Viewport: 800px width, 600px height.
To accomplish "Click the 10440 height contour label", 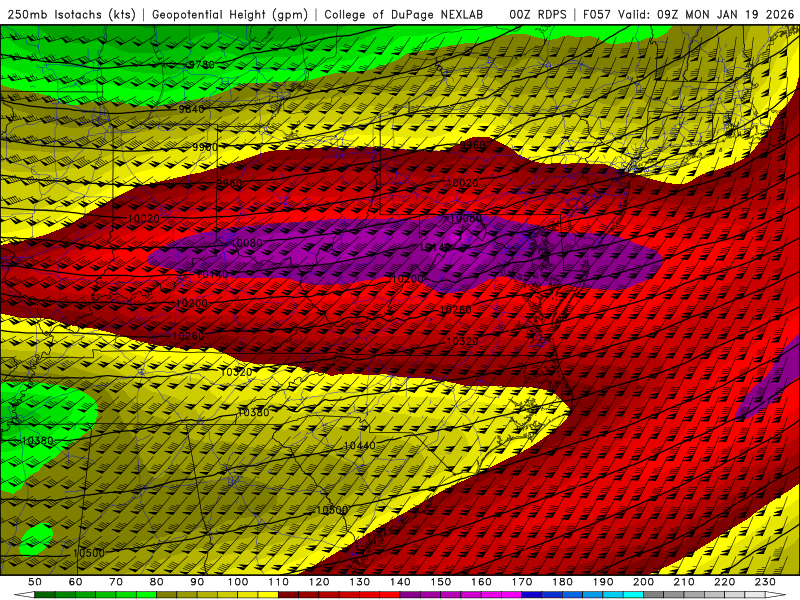I will click(x=359, y=445).
